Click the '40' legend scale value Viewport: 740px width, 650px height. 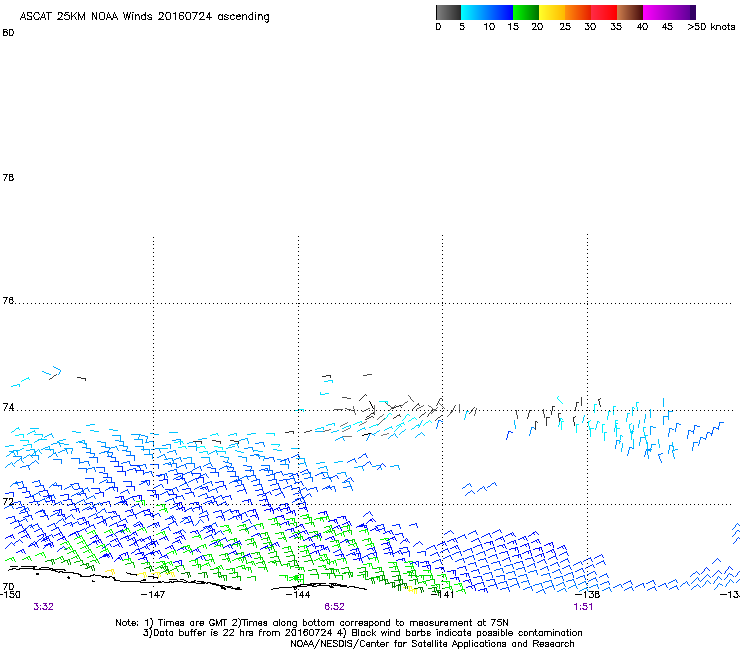(x=642, y=27)
